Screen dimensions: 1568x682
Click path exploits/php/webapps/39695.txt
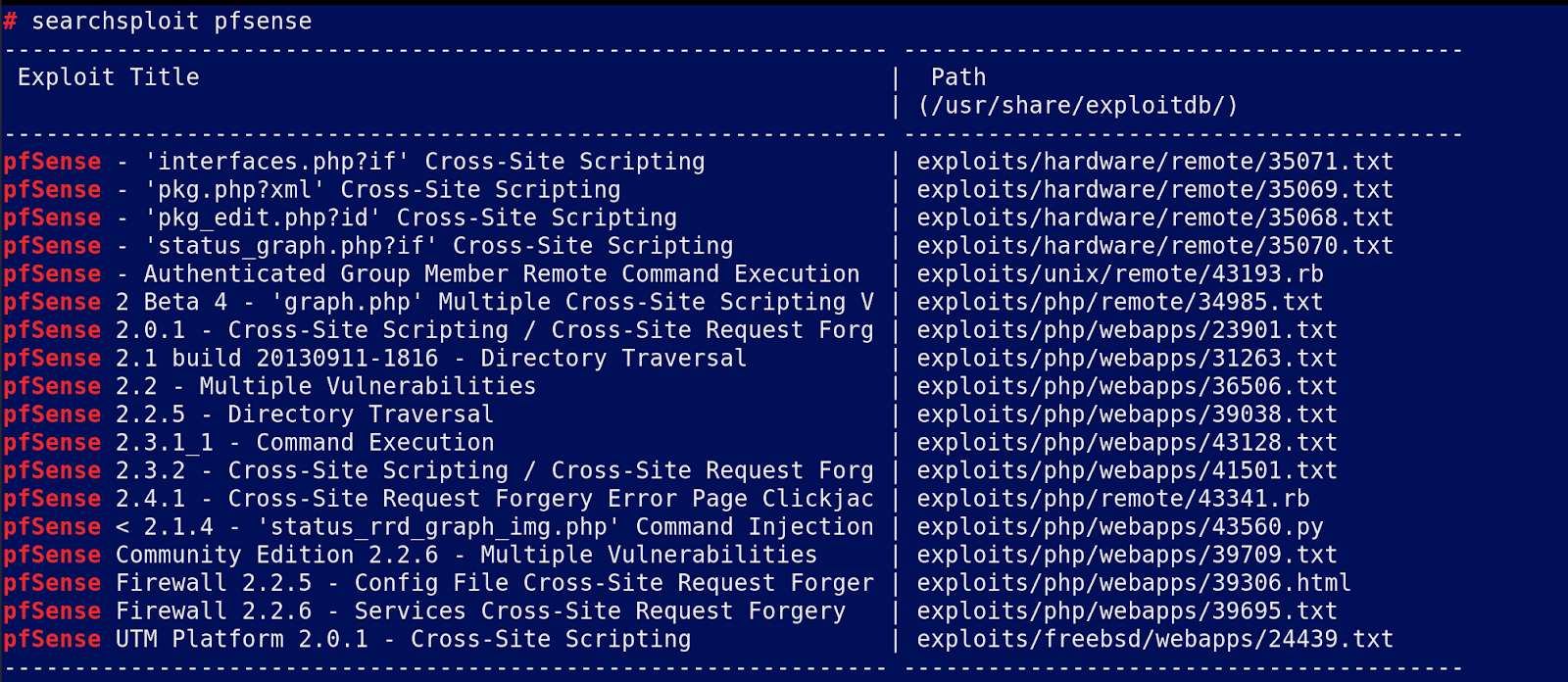point(1127,611)
